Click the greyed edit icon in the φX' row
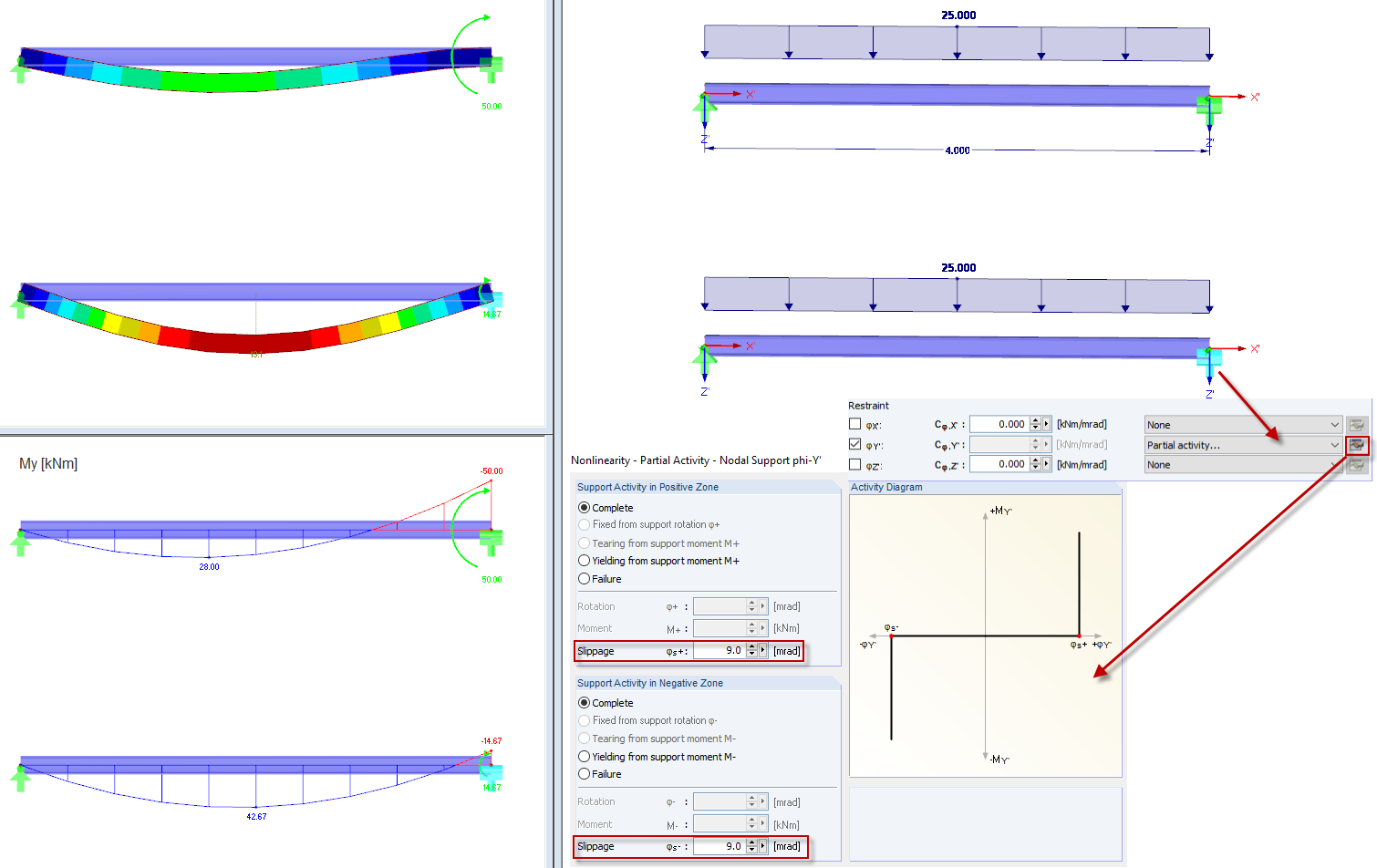Screen dimensions: 1377x868 pyautogui.click(x=1357, y=425)
